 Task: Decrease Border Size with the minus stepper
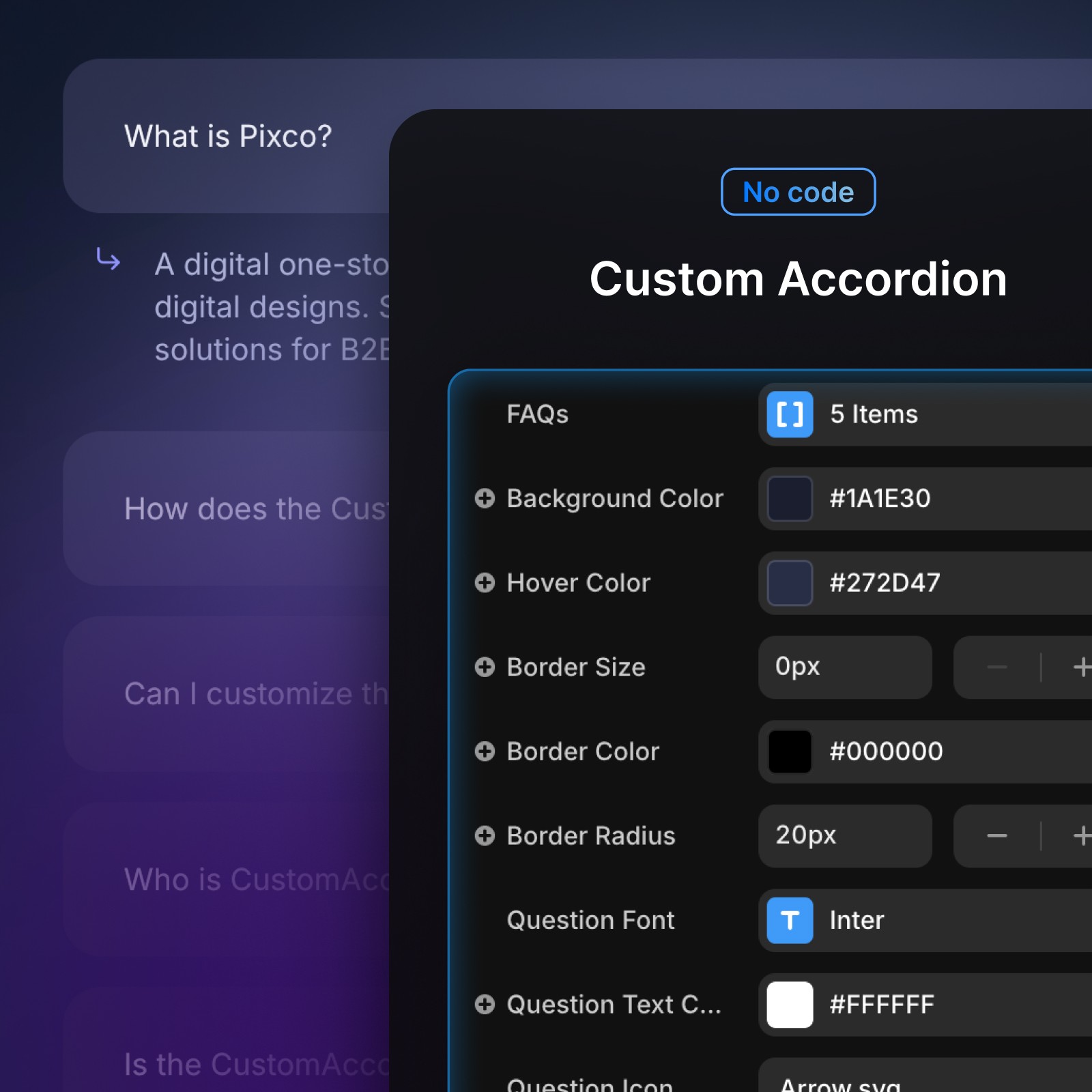pos(996,667)
